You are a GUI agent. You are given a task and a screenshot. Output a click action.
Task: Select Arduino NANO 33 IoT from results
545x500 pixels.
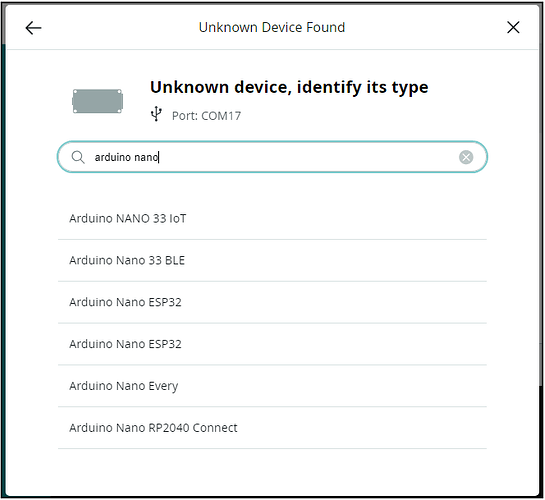coord(272,219)
